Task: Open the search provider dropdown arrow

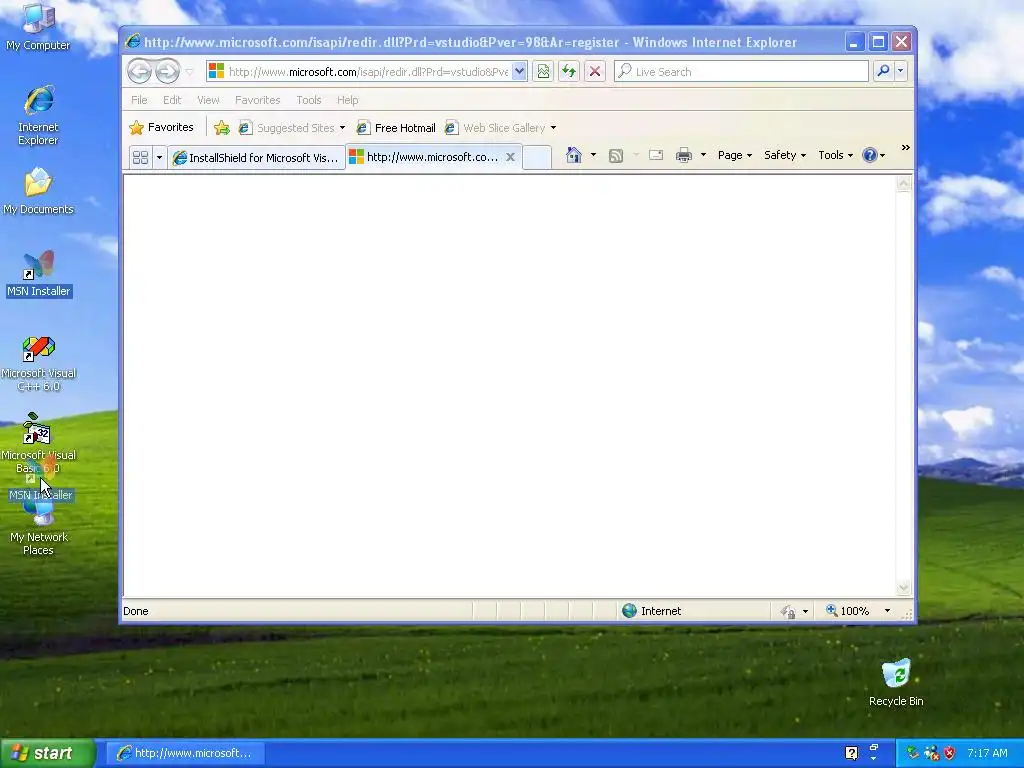Action: (x=901, y=71)
